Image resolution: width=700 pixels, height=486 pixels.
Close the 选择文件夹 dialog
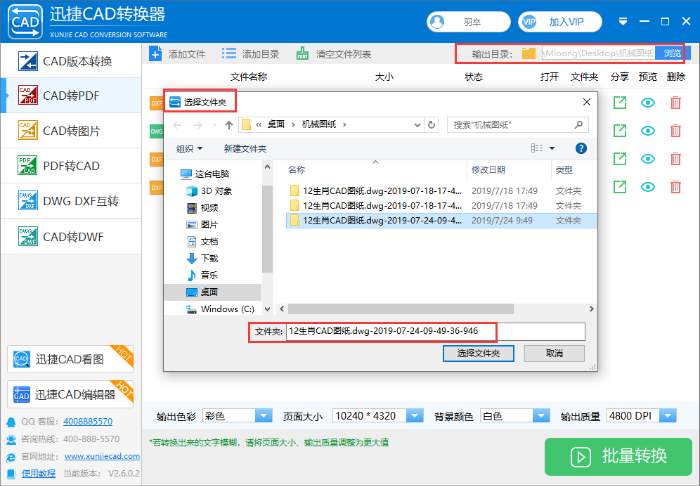587,102
